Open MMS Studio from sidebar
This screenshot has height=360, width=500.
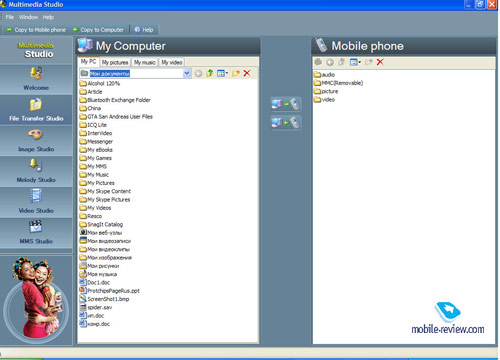coord(36,233)
